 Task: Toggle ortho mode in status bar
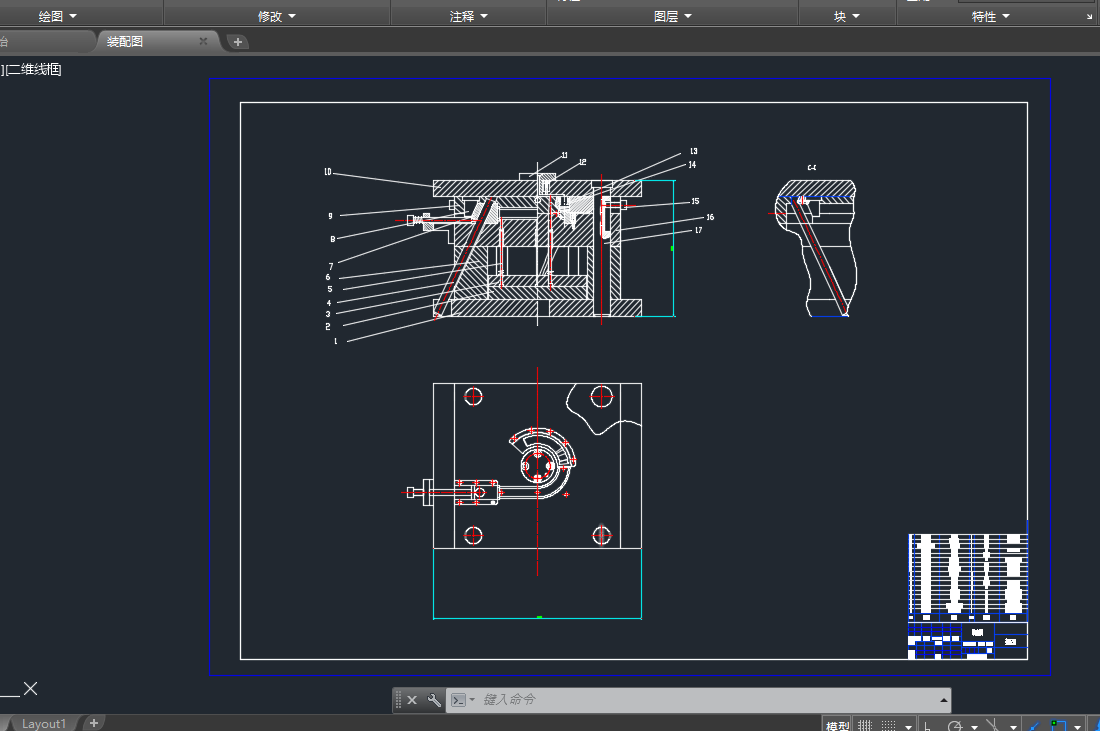click(929, 725)
